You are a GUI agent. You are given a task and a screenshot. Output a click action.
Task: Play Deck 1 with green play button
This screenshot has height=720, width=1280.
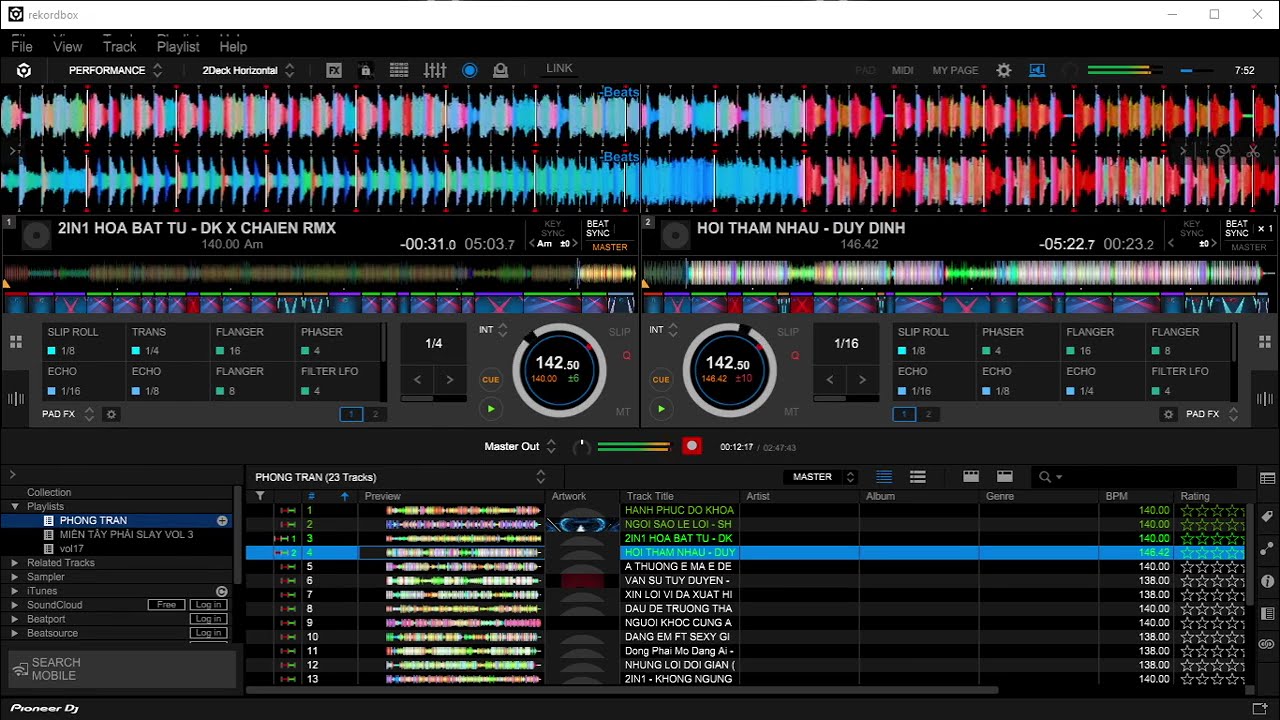point(490,408)
